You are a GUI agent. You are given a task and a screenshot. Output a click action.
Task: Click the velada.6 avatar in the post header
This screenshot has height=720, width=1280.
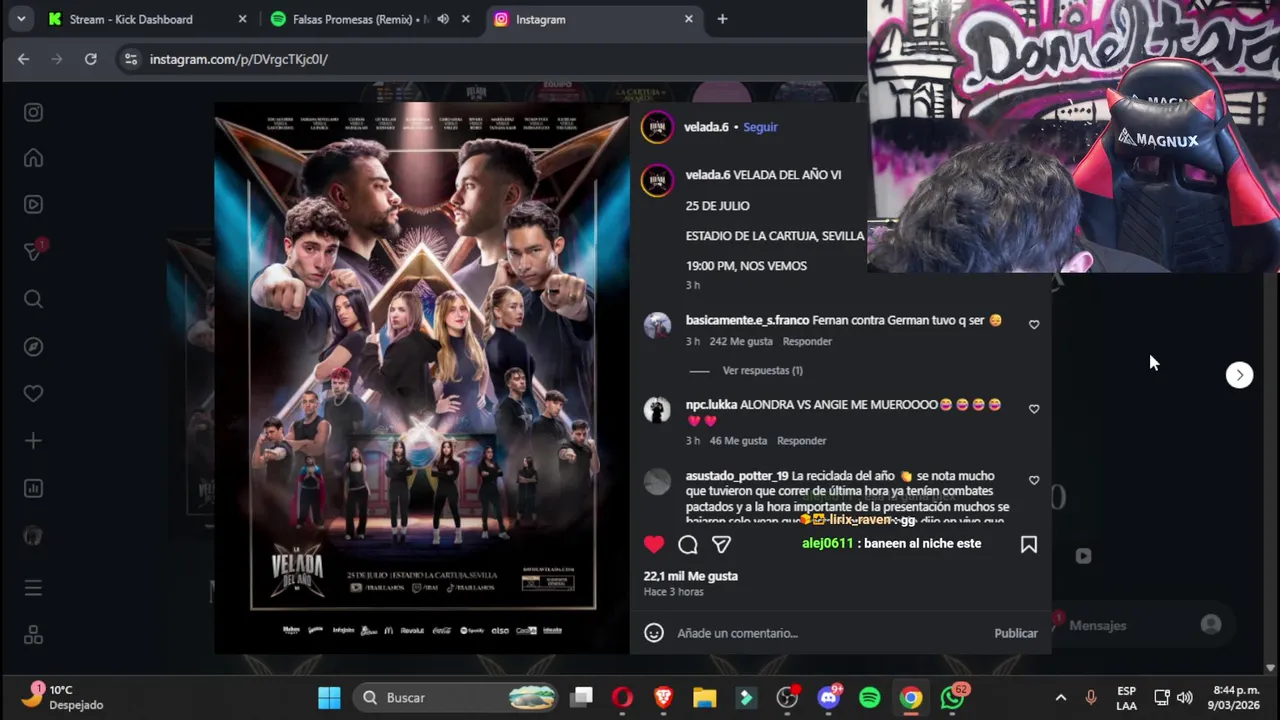coord(657,127)
